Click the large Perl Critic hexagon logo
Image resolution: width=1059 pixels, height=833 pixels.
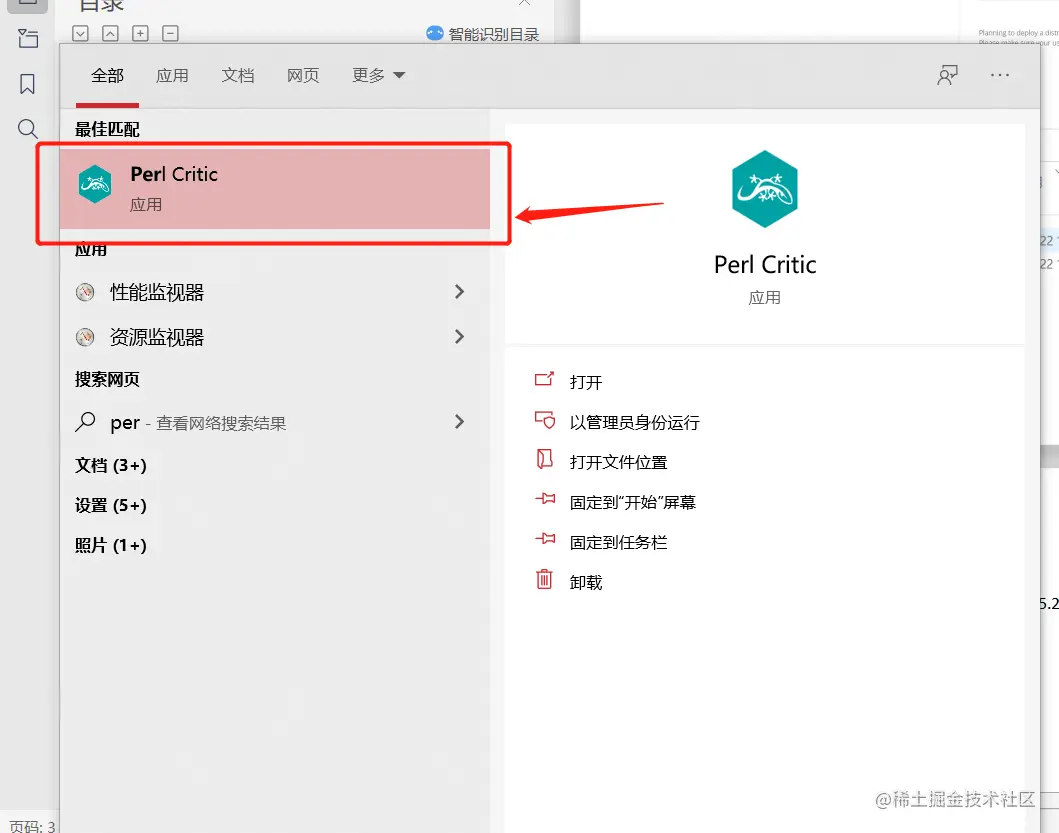pos(765,188)
